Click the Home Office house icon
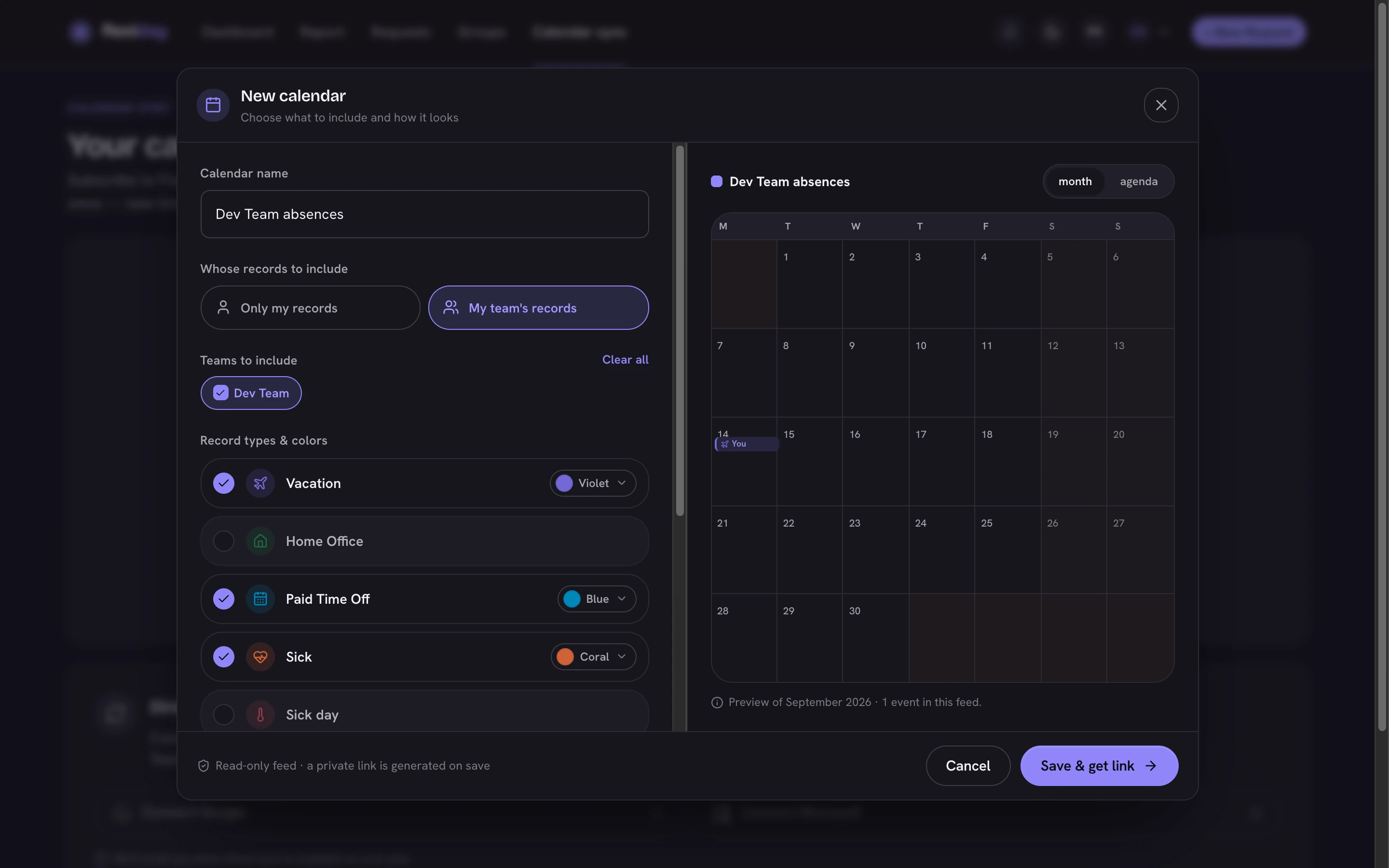This screenshot has height=868, width=1389. coord(260,542)
